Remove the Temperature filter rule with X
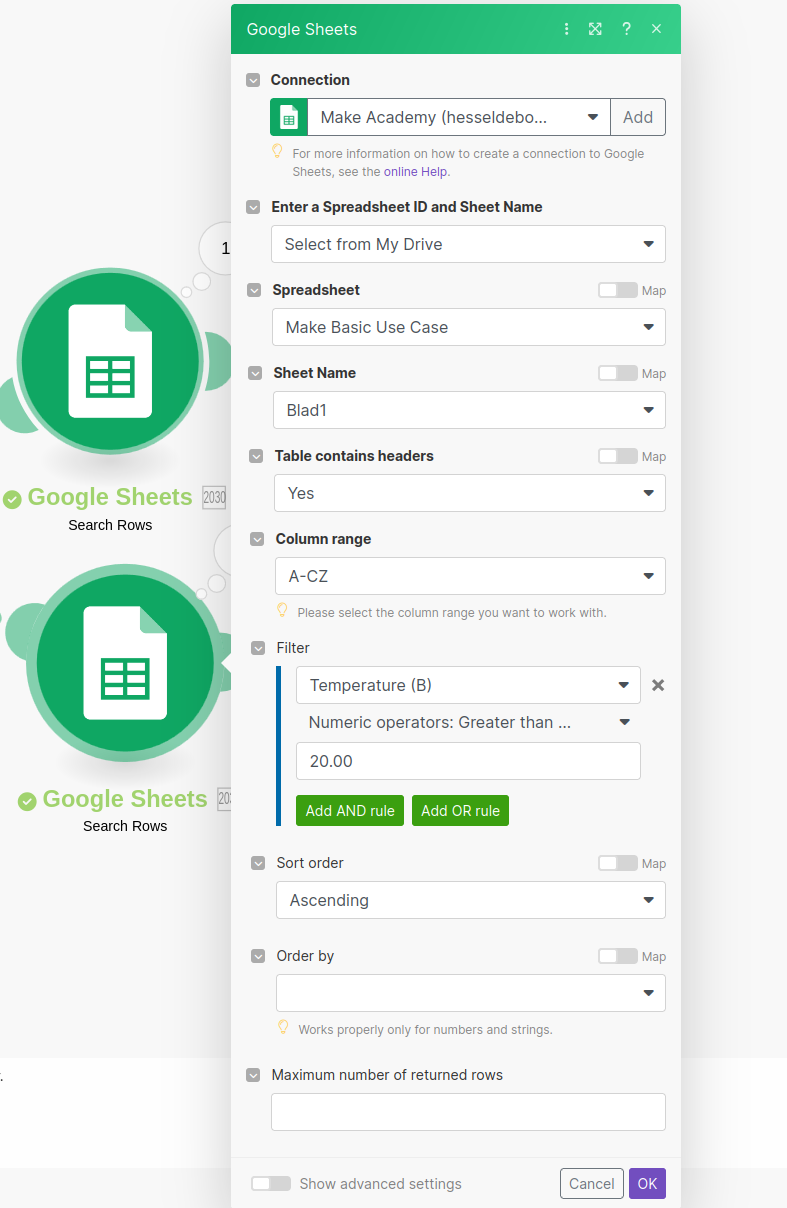Screen dimensions: 787x1208 coord(658,685)
